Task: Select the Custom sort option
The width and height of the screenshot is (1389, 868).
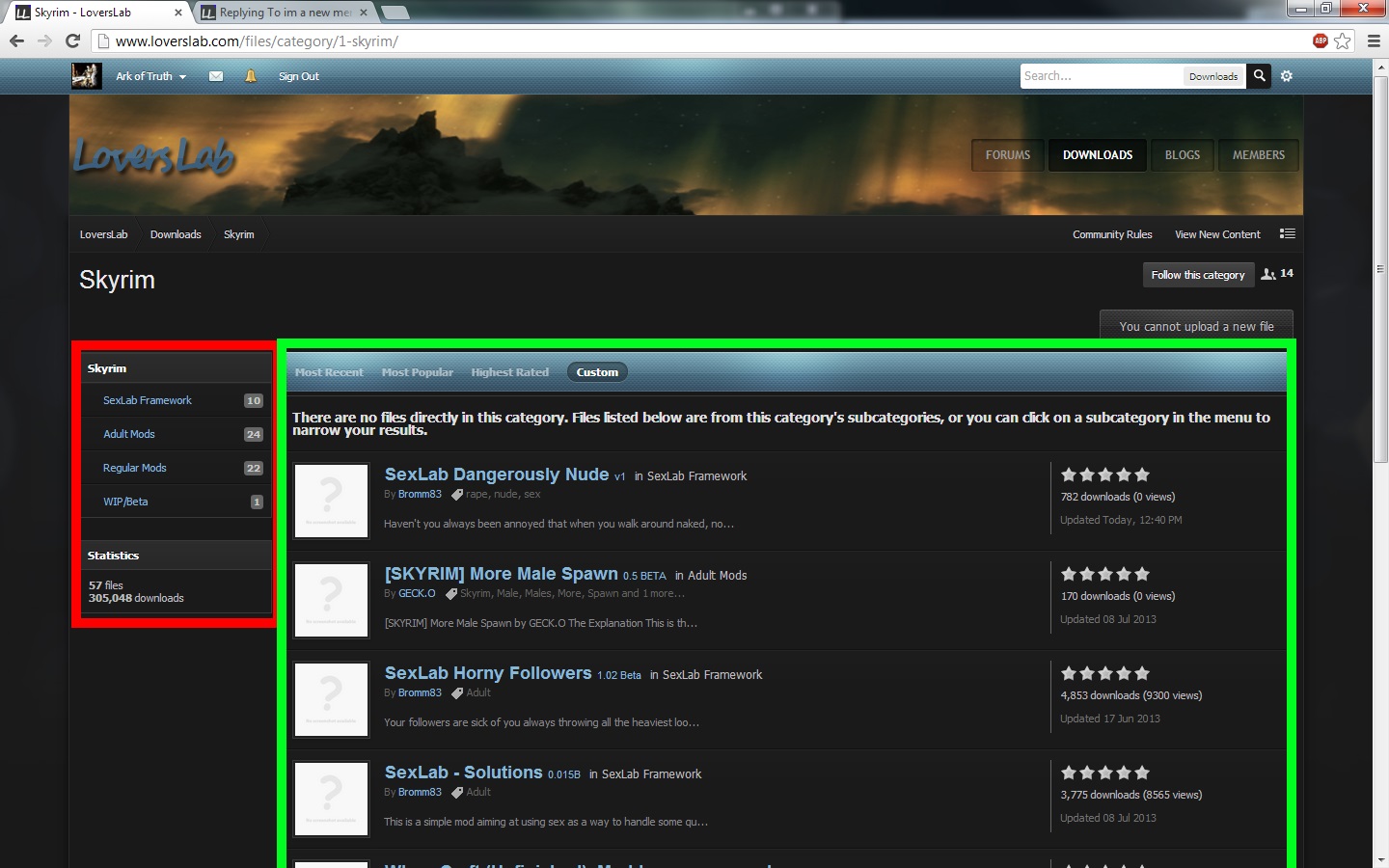Action: [x=597, y=372]
